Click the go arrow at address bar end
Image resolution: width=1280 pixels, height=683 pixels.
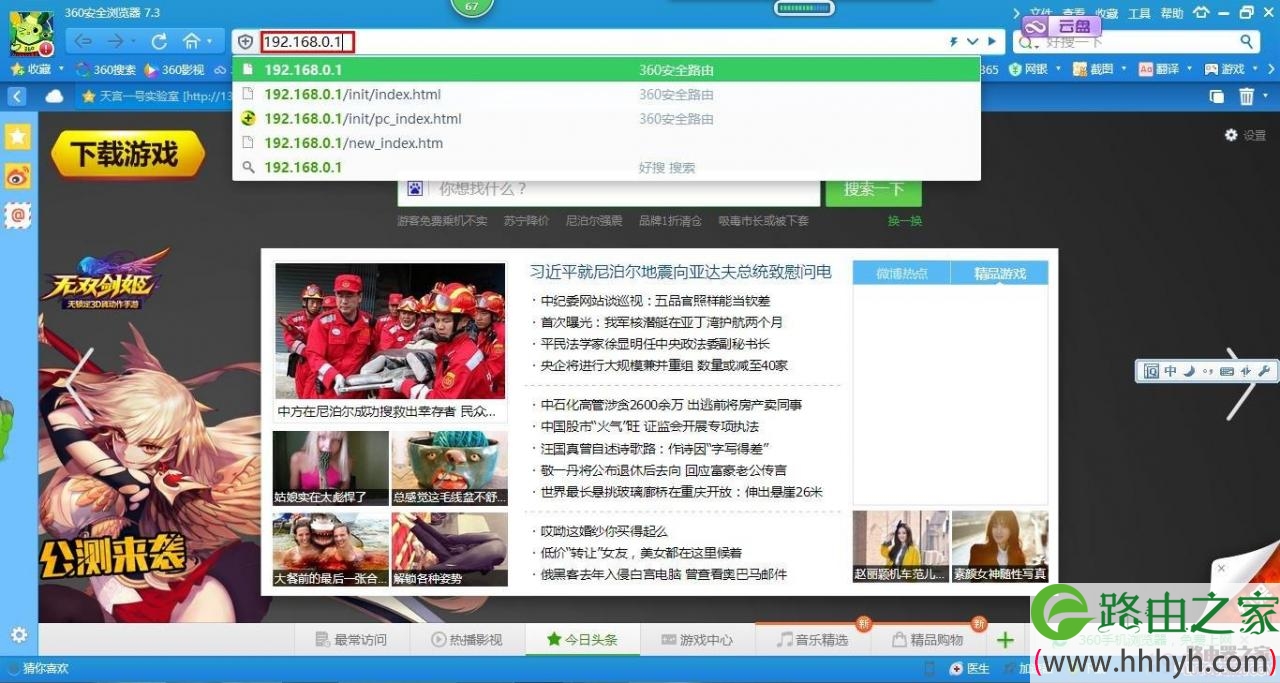[991, 42]
